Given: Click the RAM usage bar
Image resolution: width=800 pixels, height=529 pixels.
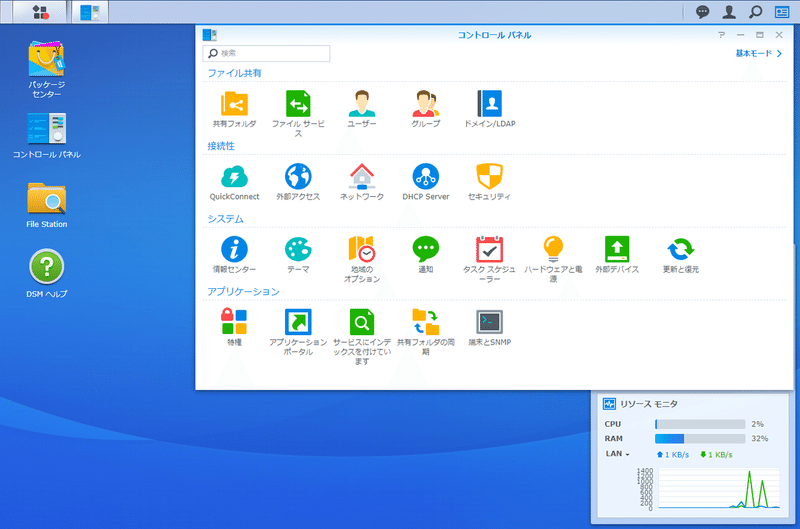Looking at the screenshot, I should pos(700,439).
